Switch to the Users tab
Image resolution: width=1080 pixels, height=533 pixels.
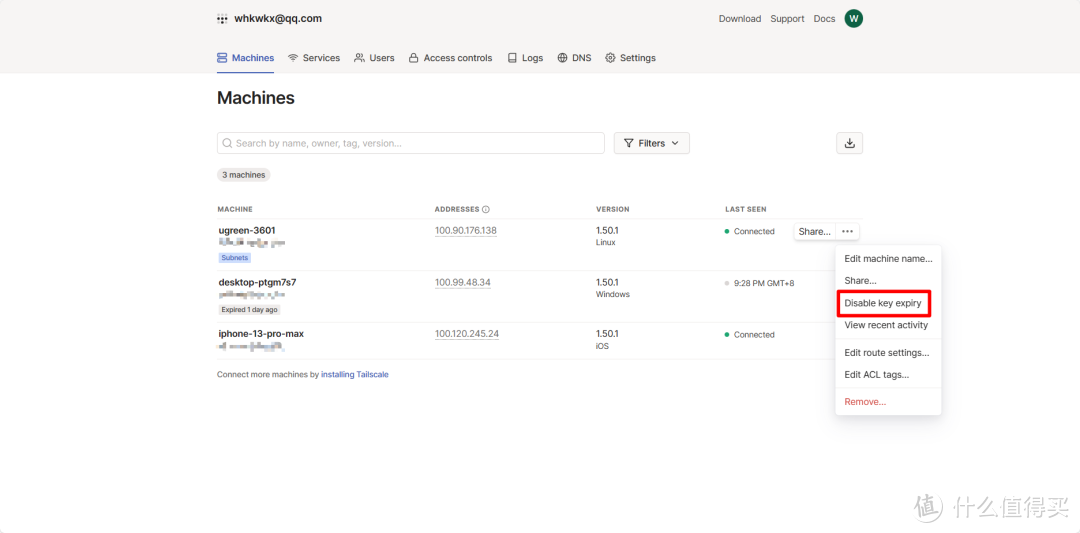[x=374, y=58]
